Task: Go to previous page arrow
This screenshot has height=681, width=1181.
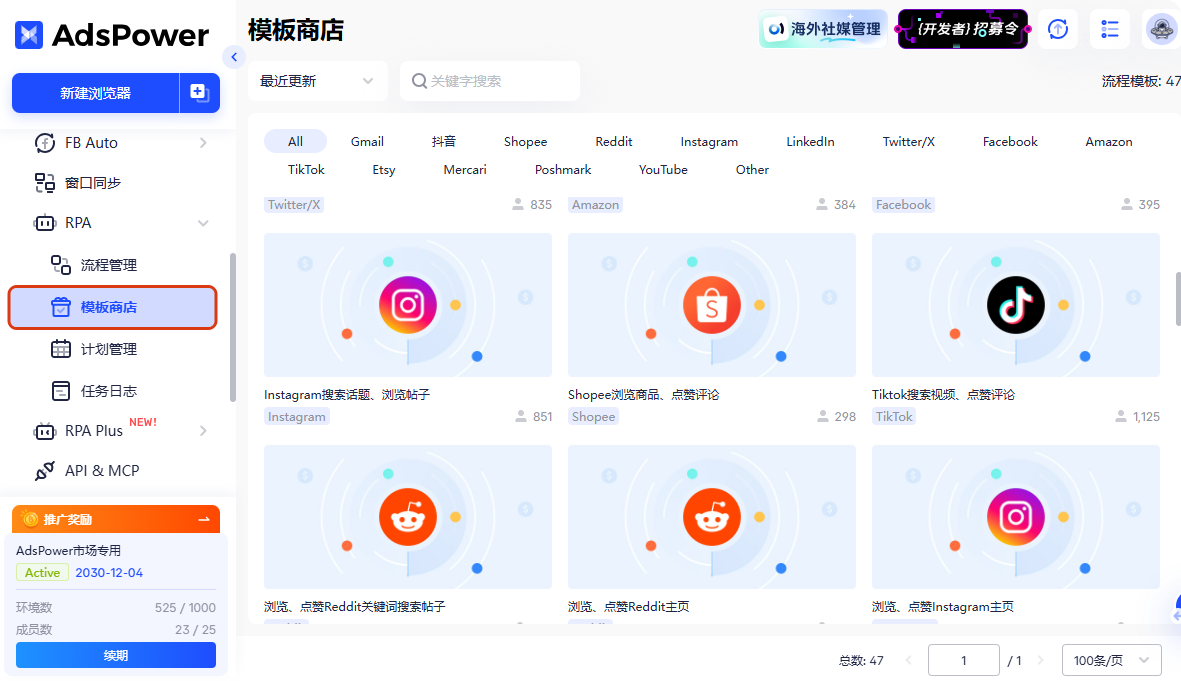Action: (x=908, y=661)
